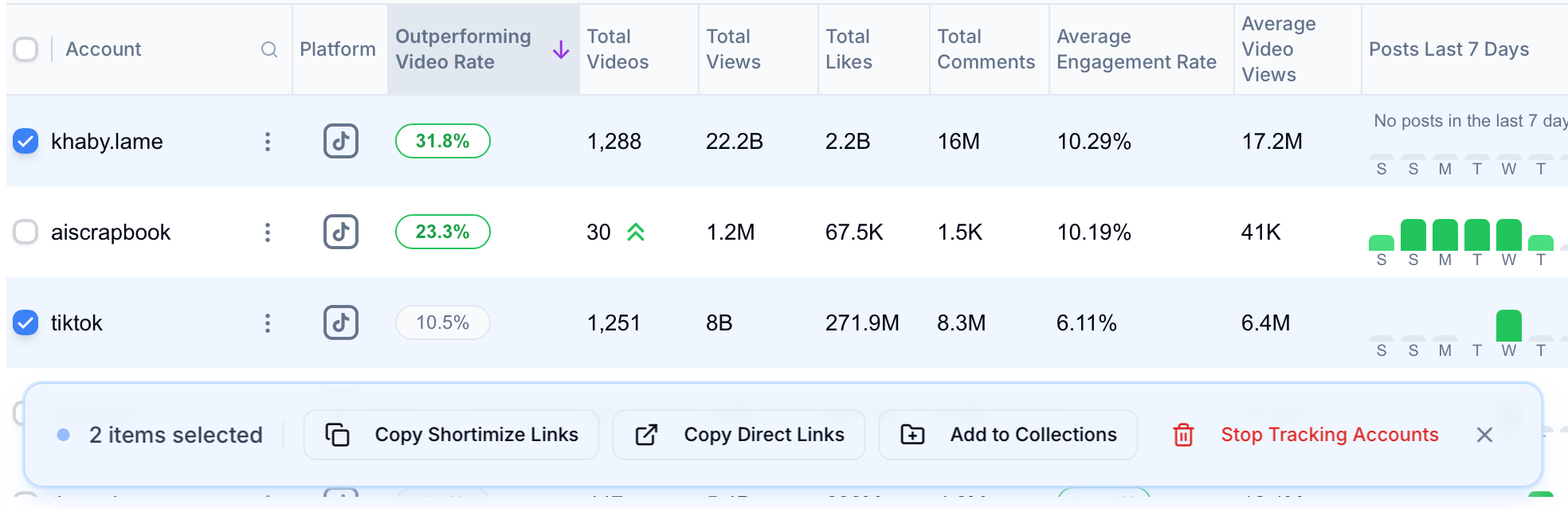Open the three-dot menu for khaby.lame
The height and width of the screenshot is (508, 1568).
(268, 141)
